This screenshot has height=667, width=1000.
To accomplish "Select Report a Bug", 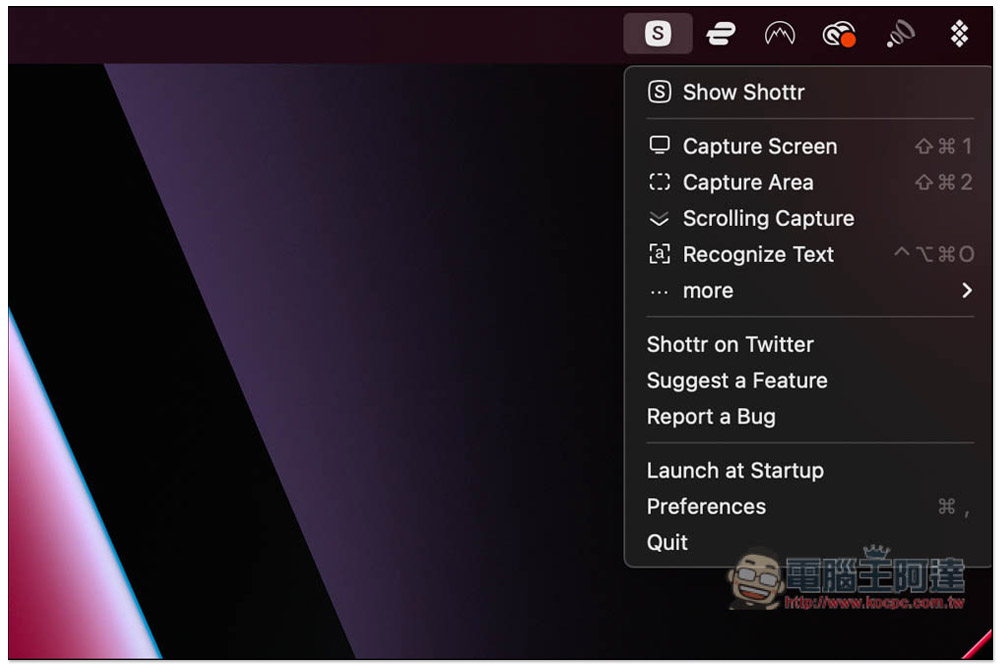I will 809,416.
